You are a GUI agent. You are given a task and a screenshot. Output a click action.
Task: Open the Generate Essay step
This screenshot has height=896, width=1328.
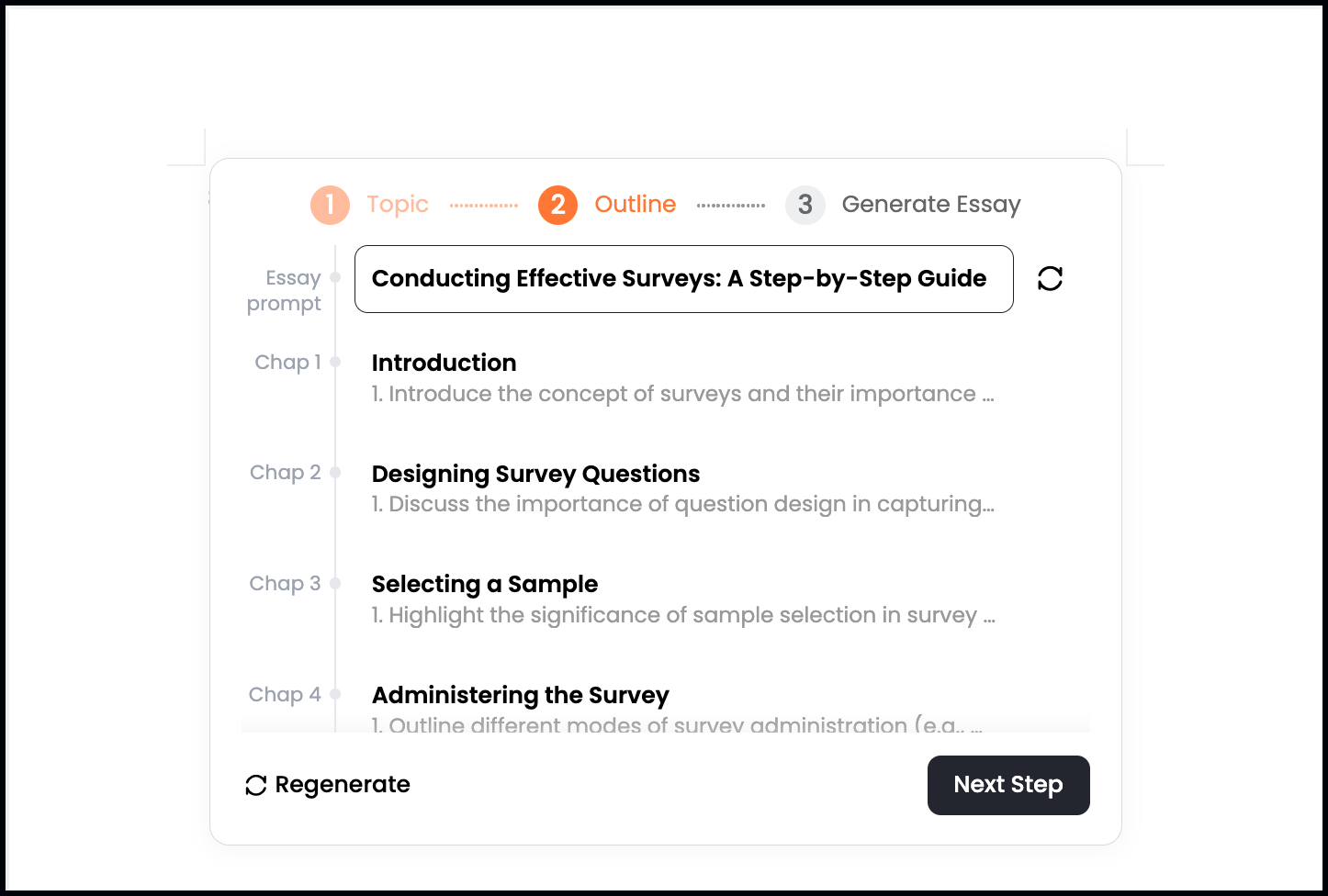pos(930,205)
